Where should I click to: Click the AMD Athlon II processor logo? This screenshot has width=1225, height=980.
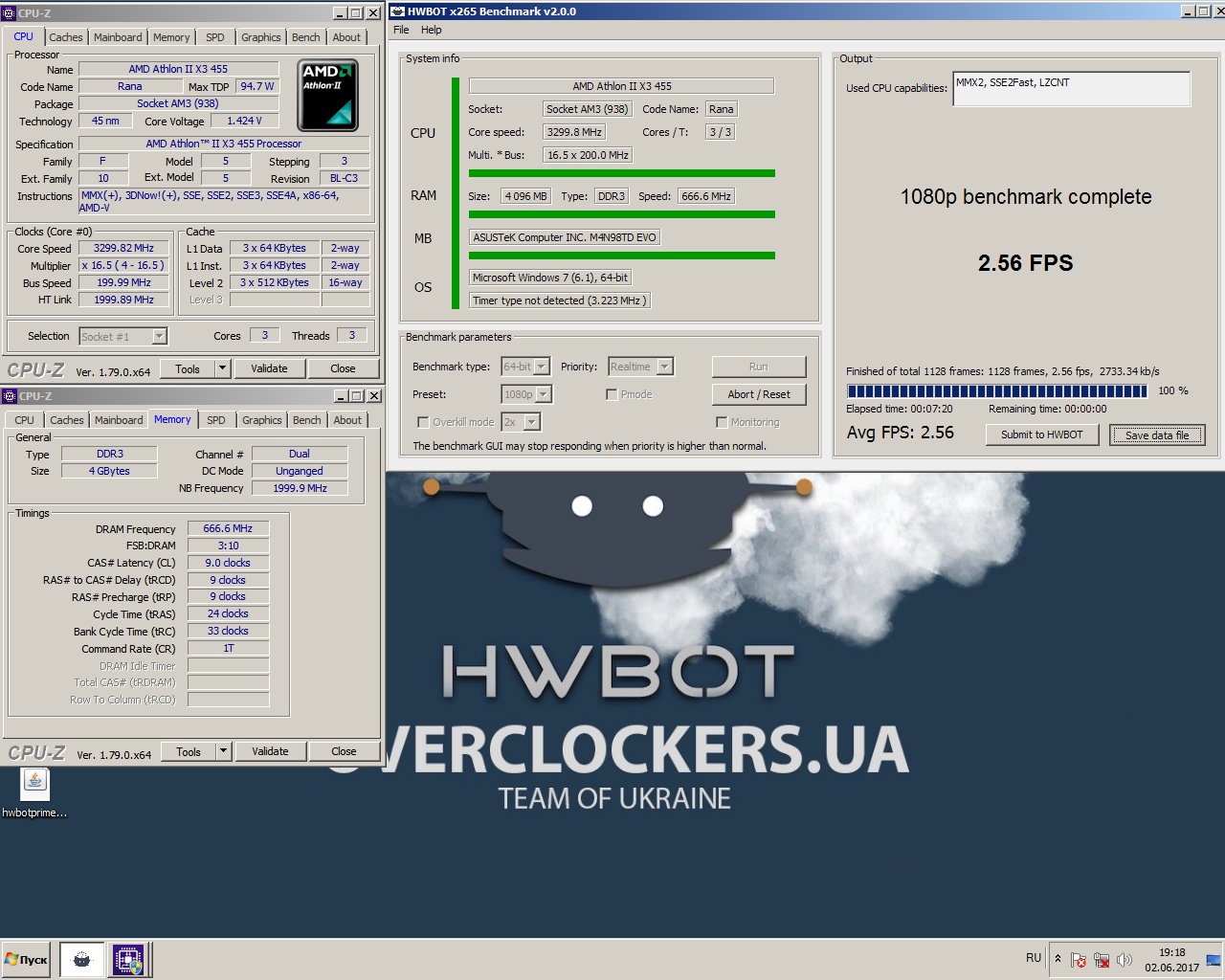click(327, 96)
